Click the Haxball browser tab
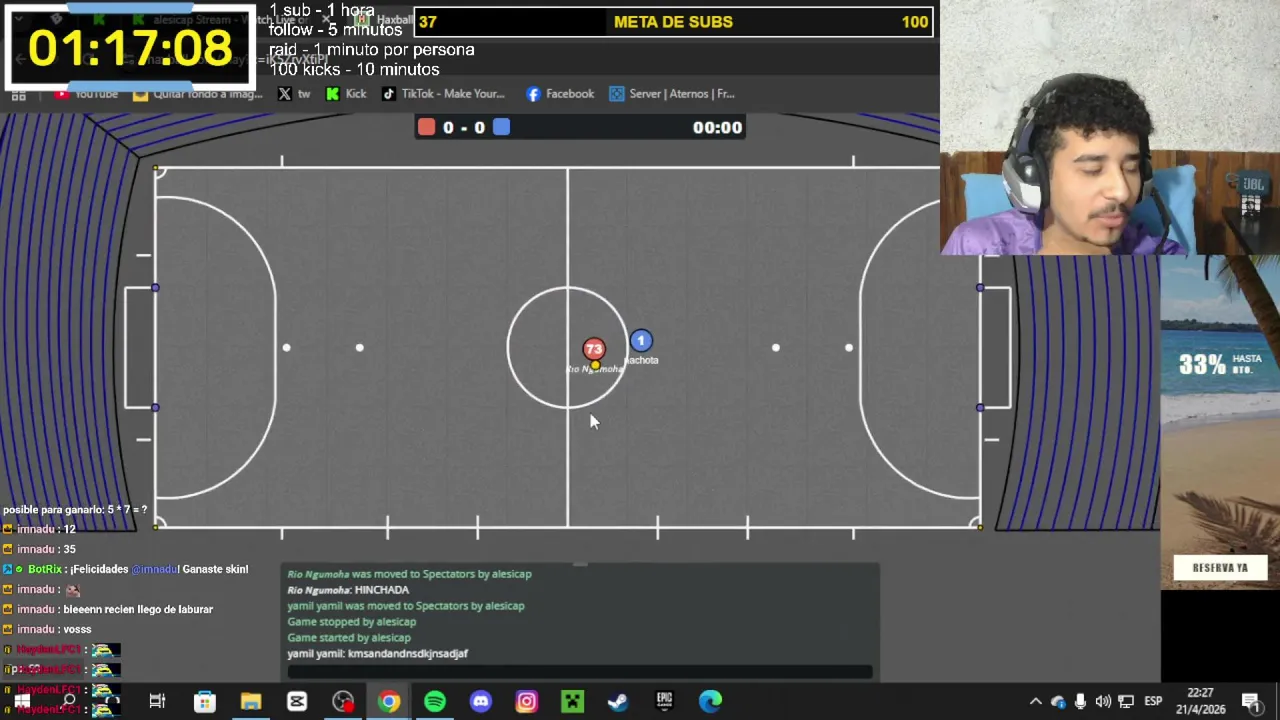The height and width of the screenshot is (720, 1280). point(385,19)
